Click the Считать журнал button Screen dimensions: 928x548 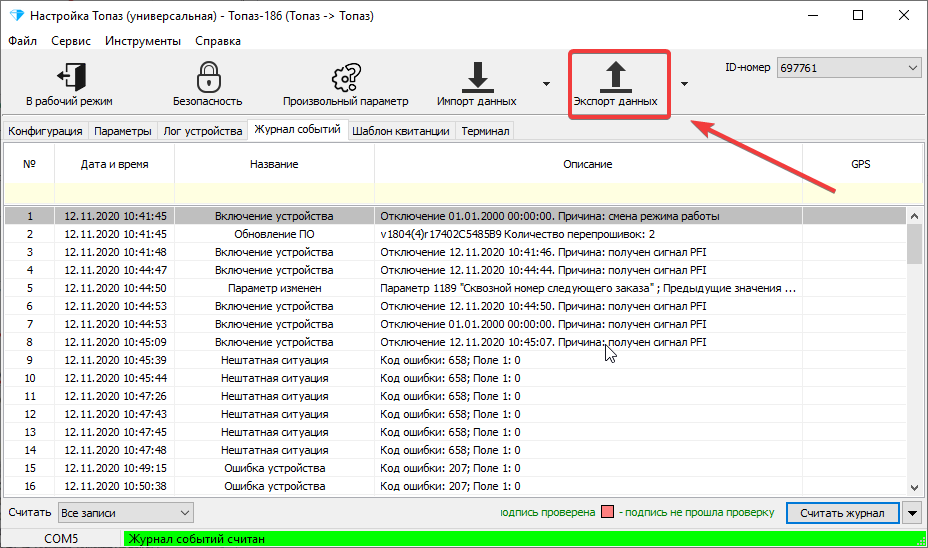point(842,513)
